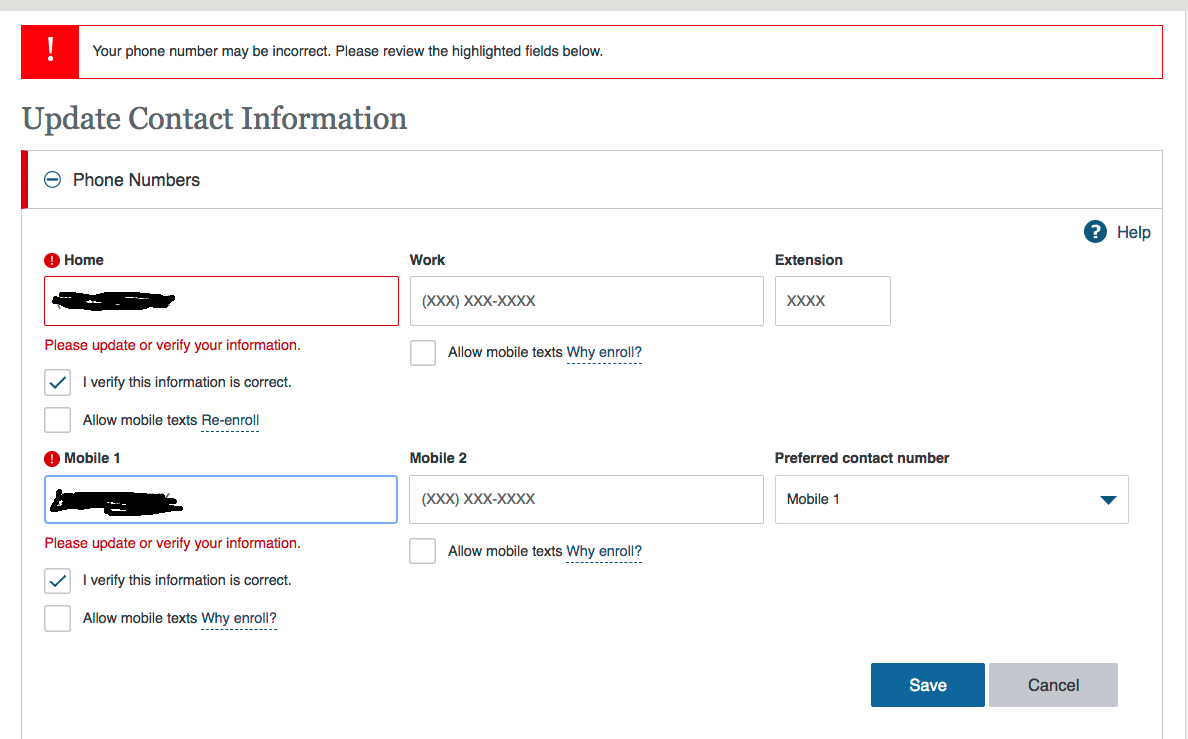Click the 'Extension' field label
Image resolution: width=1188 pixels, height=739 pixels.
[808, 261]
